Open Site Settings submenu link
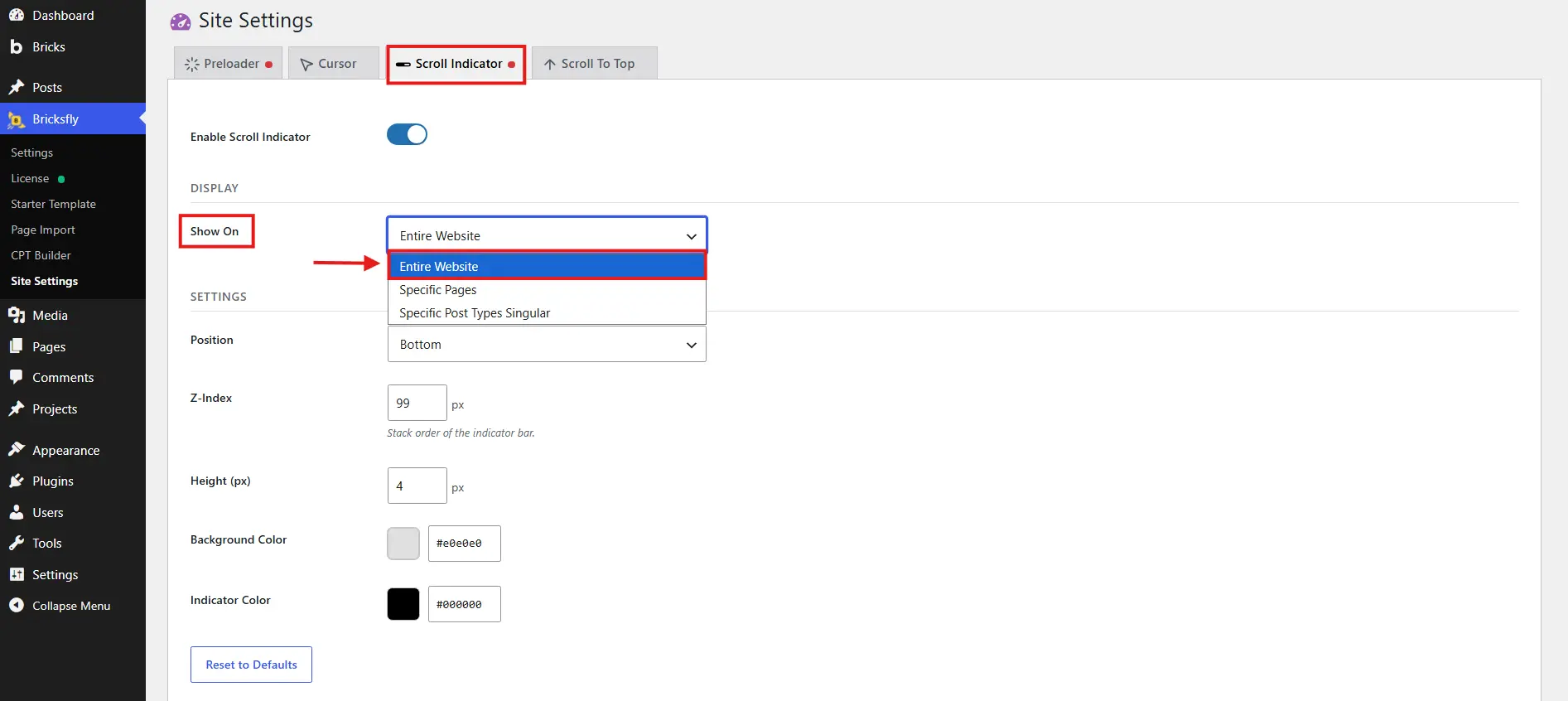1568x701 pixels. pyautogui.click(x=45, y=281)
